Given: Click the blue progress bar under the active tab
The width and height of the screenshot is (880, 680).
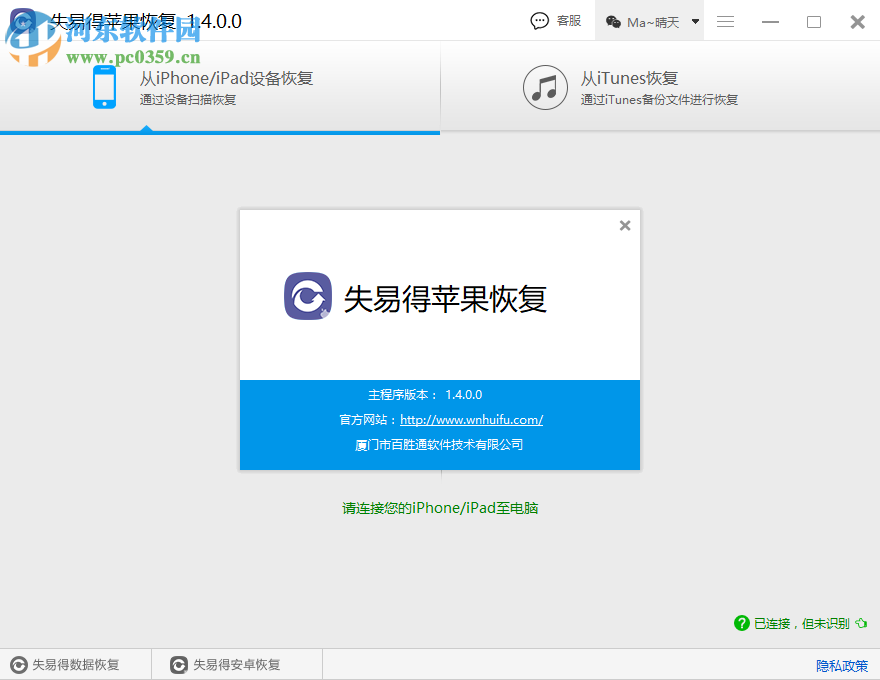Looking at the screenshot, I should coord(220,130).
